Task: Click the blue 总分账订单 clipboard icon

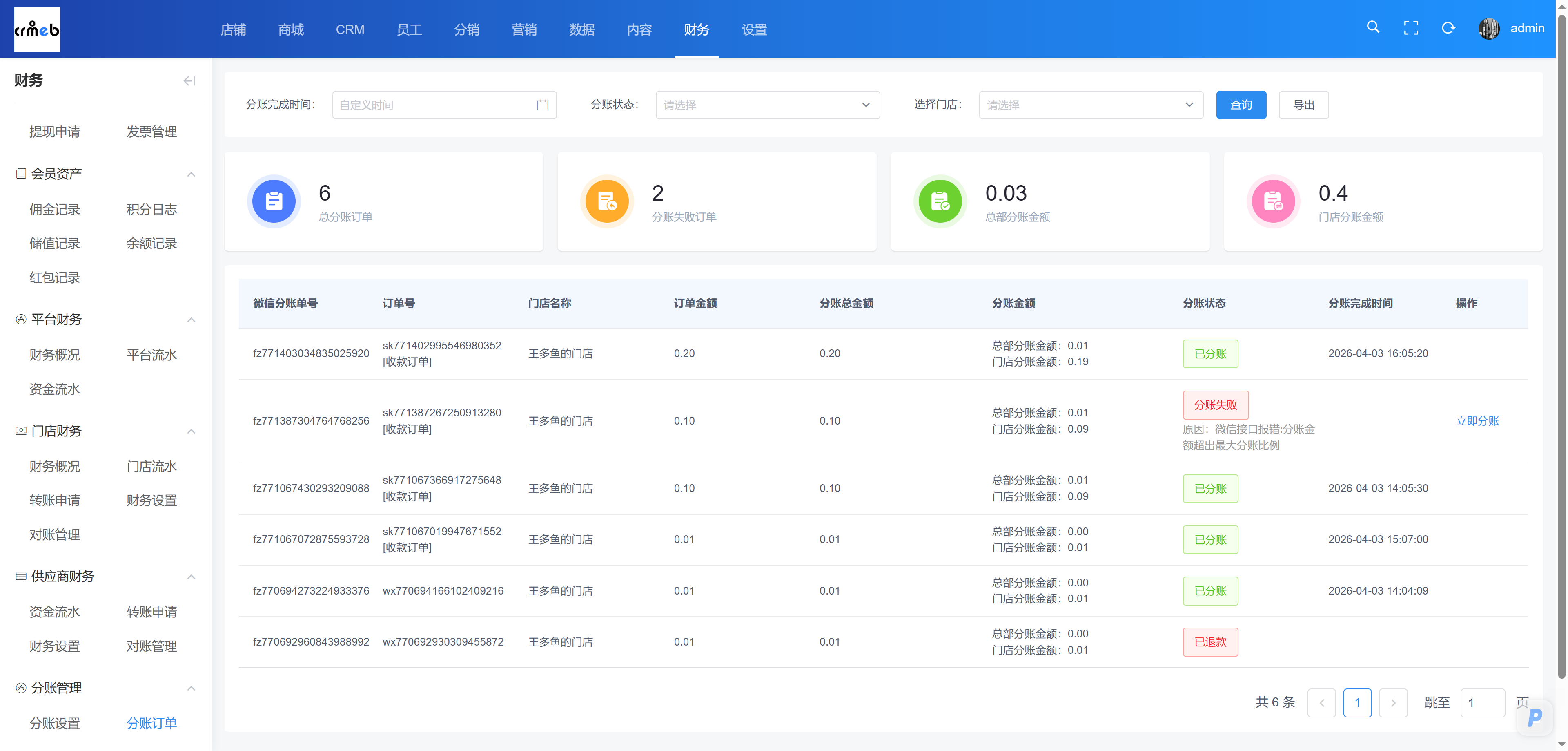Action: (x=274, y=201)
